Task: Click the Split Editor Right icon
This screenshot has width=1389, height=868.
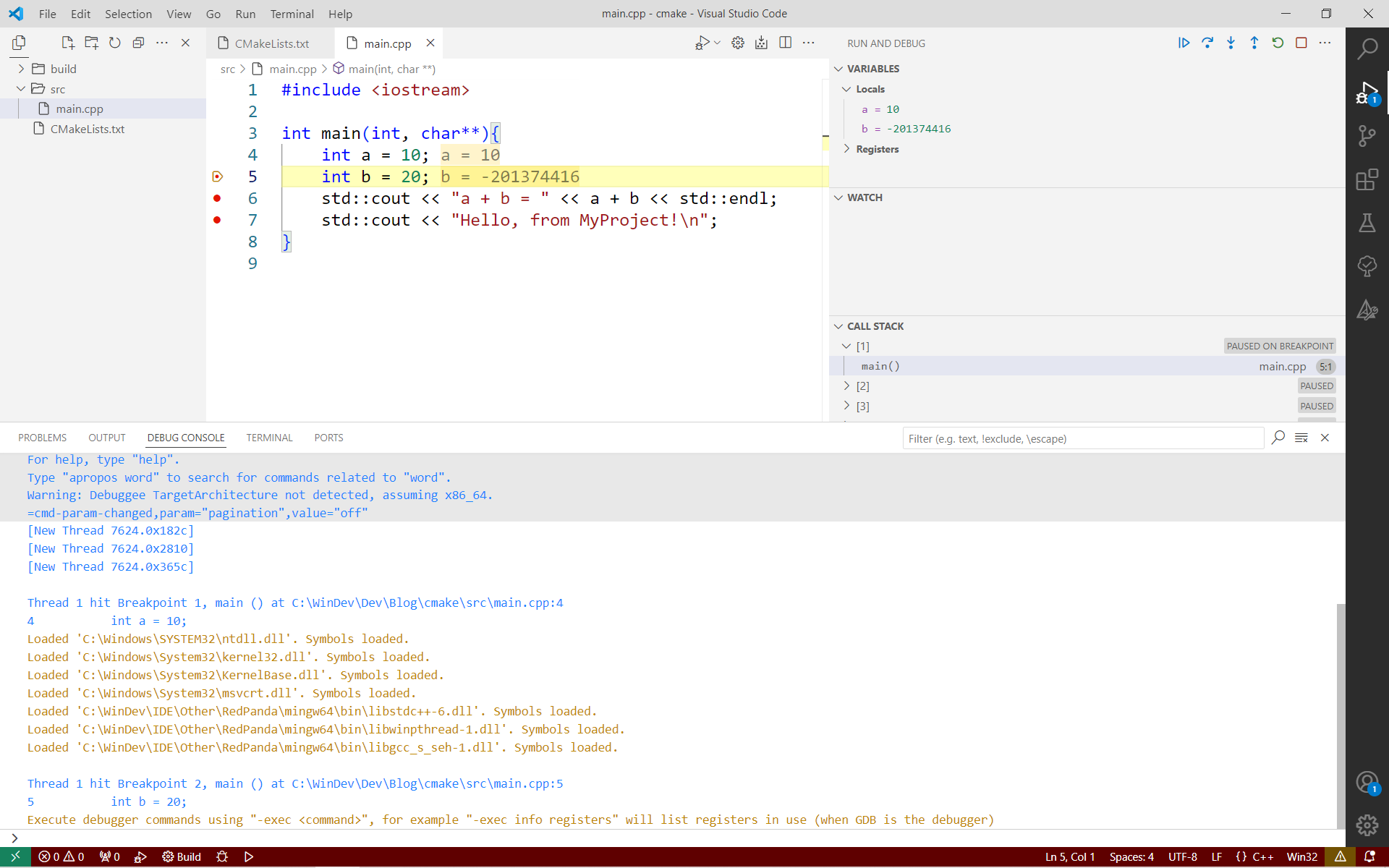Action: [x=785, y=43]
